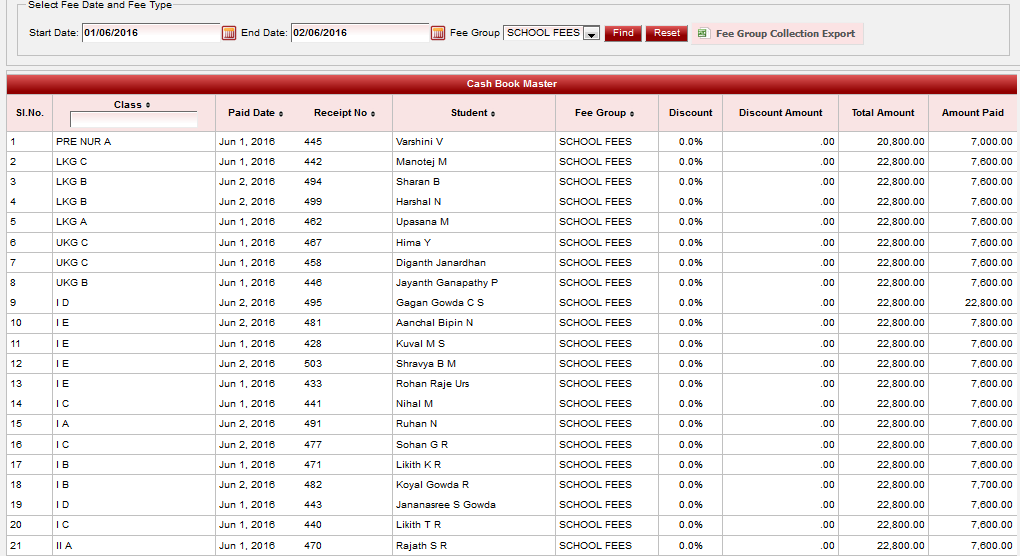Sort the Student column via its arrows
This screenshot has height=557, width=1020.
(493, 114)
